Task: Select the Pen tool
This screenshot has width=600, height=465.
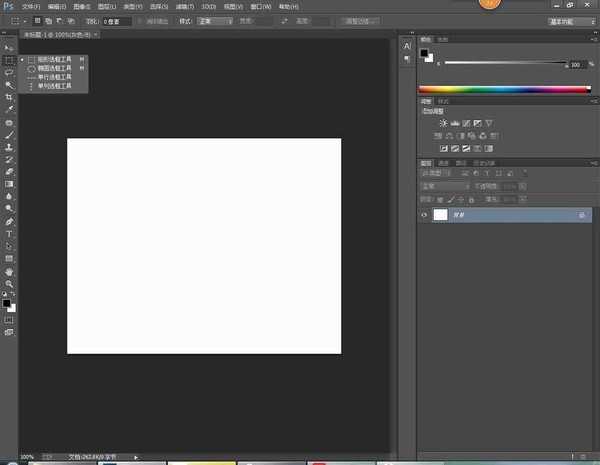Action: tap(9, 221)
